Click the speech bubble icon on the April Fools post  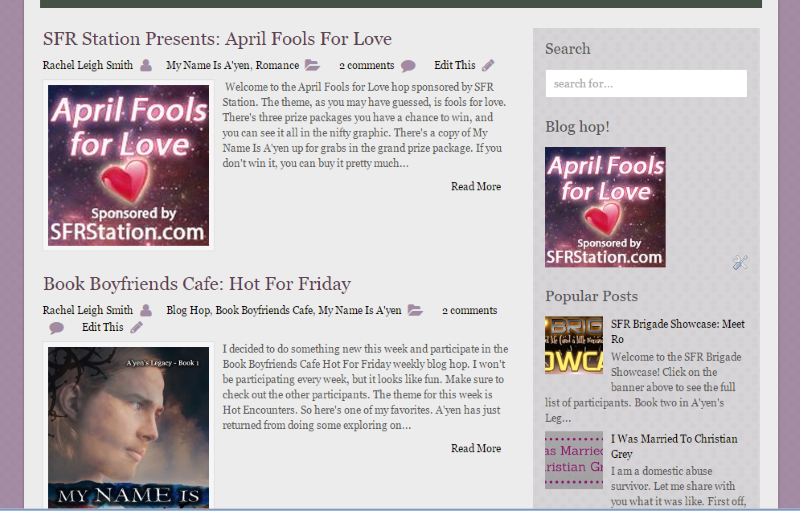click(x=408, y=66)
